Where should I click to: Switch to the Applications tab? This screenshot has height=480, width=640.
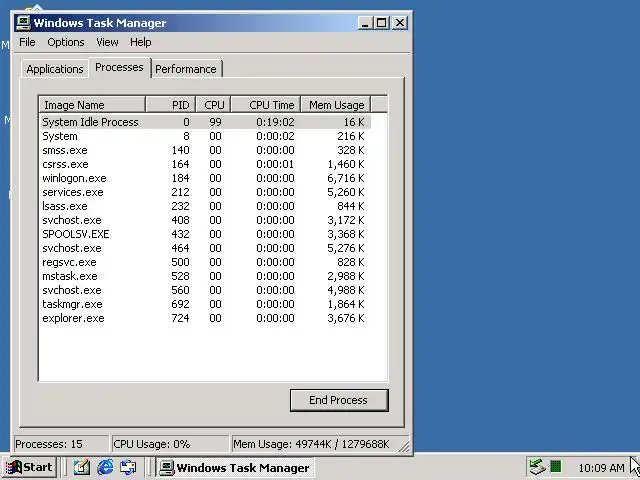click(x=55, y=69)
